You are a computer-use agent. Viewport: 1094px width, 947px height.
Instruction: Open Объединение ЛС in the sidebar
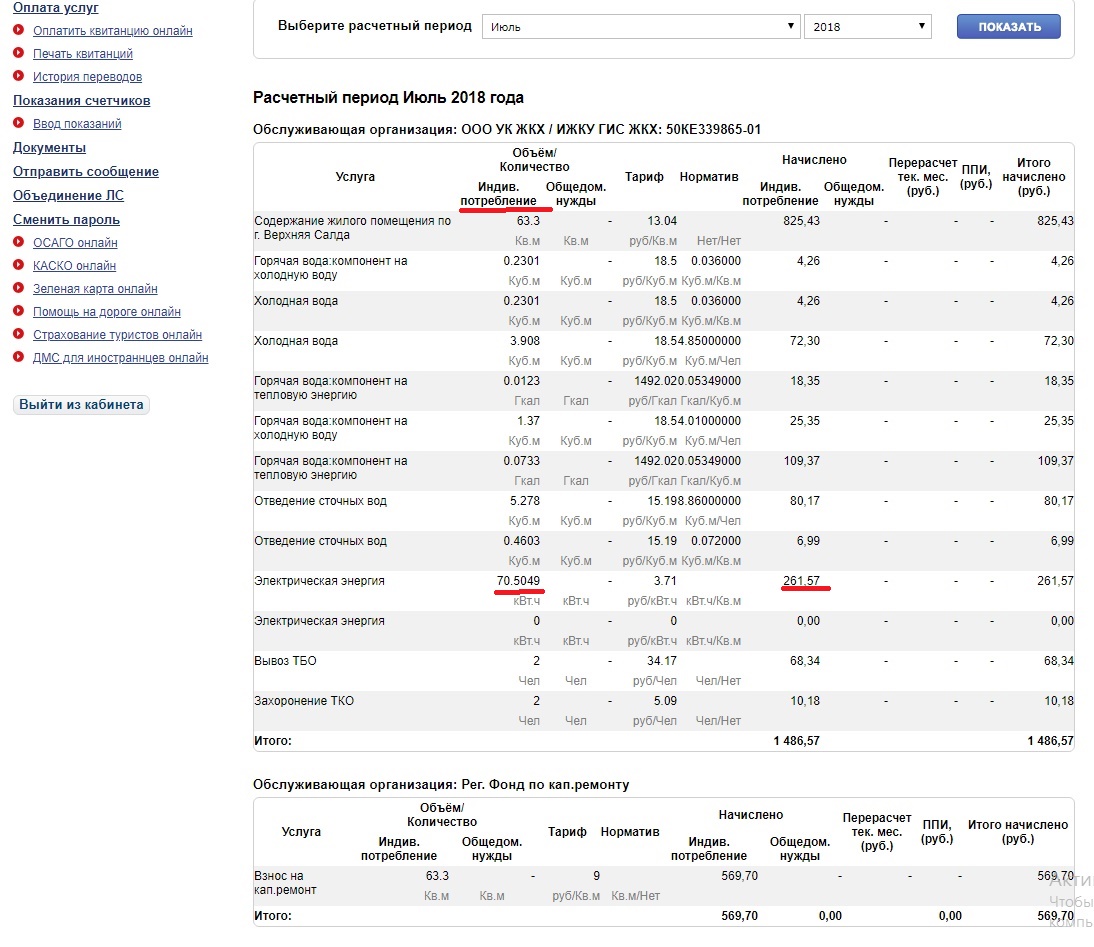[68, 195]
